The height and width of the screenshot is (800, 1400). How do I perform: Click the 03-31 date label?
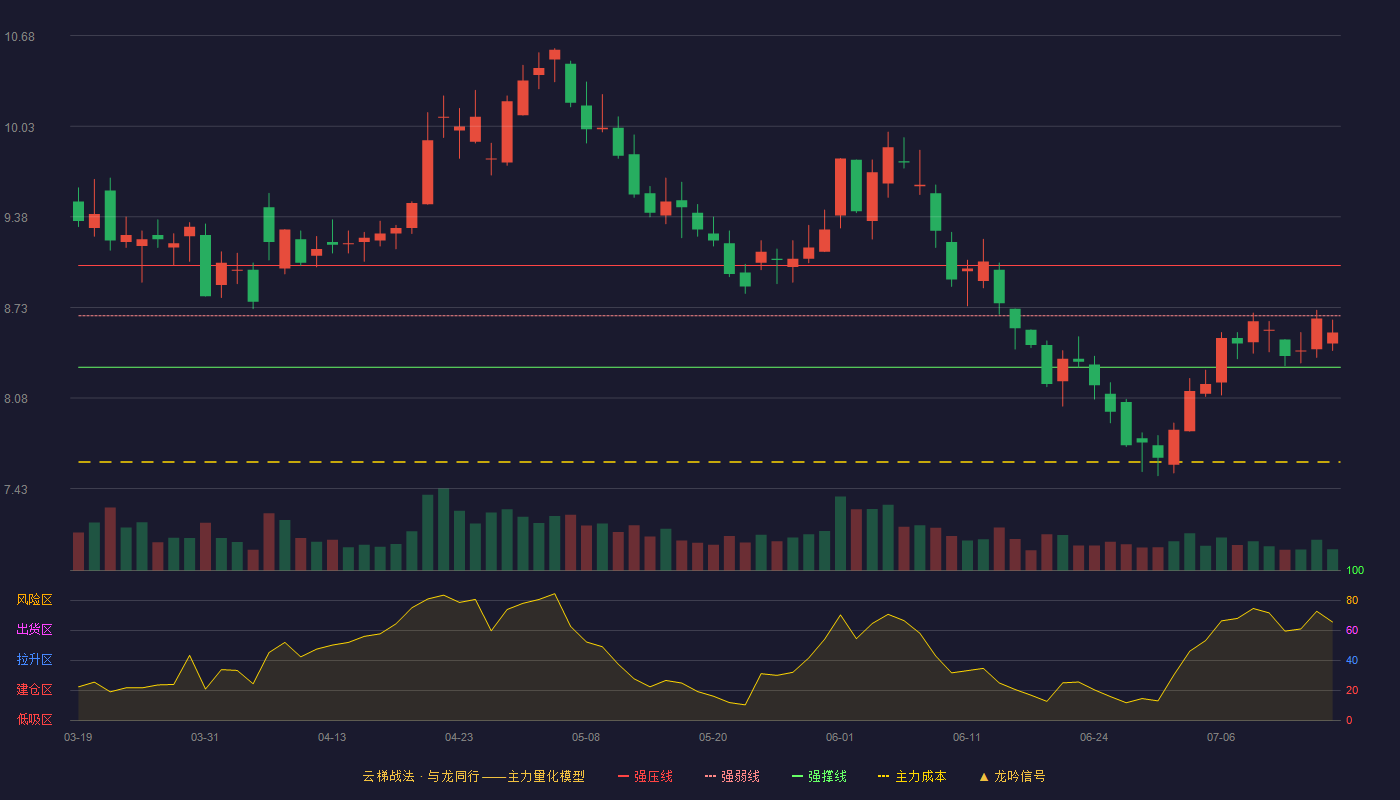click(205, 737)
